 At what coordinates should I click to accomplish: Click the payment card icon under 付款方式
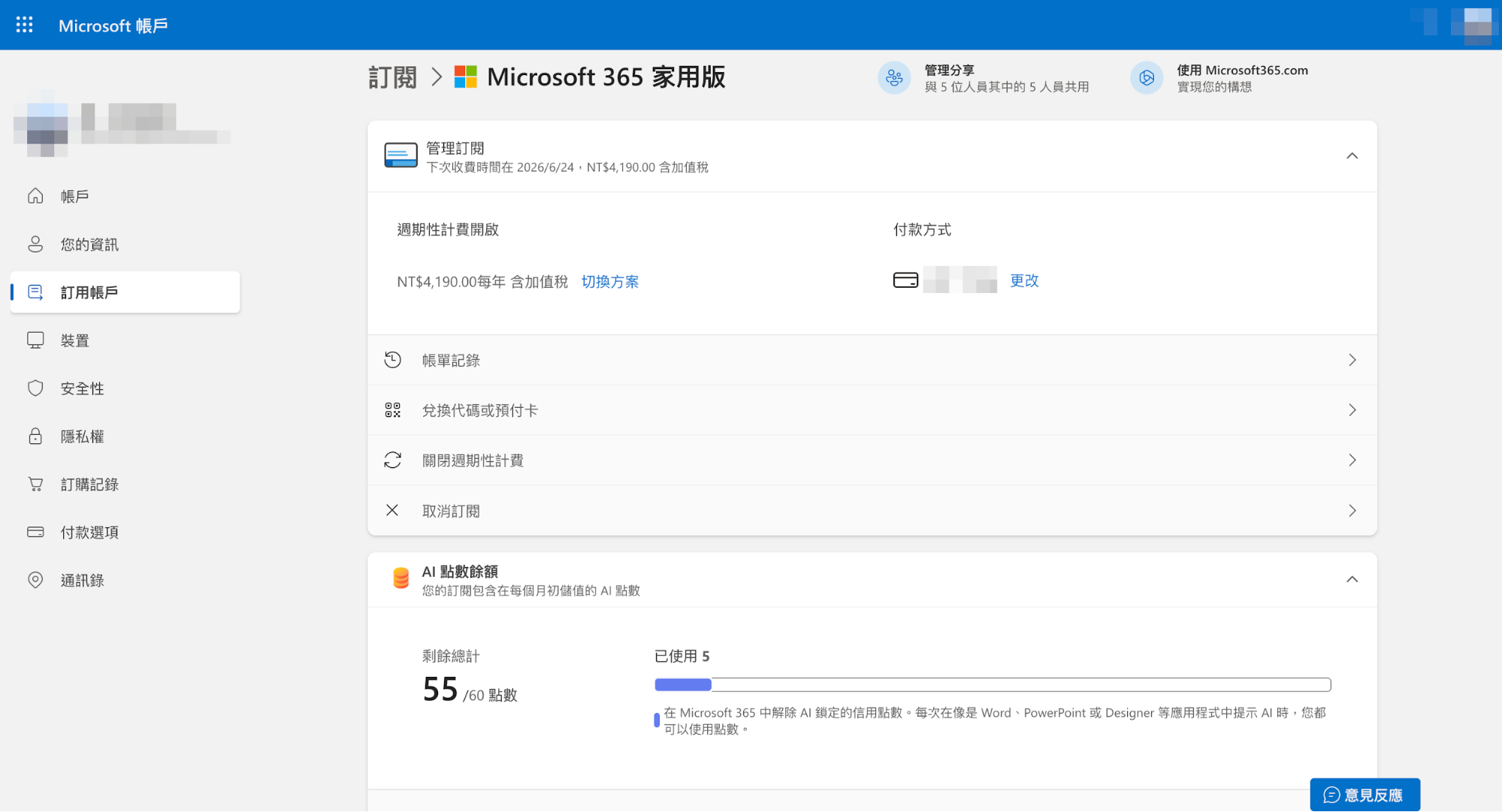(x=905, y=280)
